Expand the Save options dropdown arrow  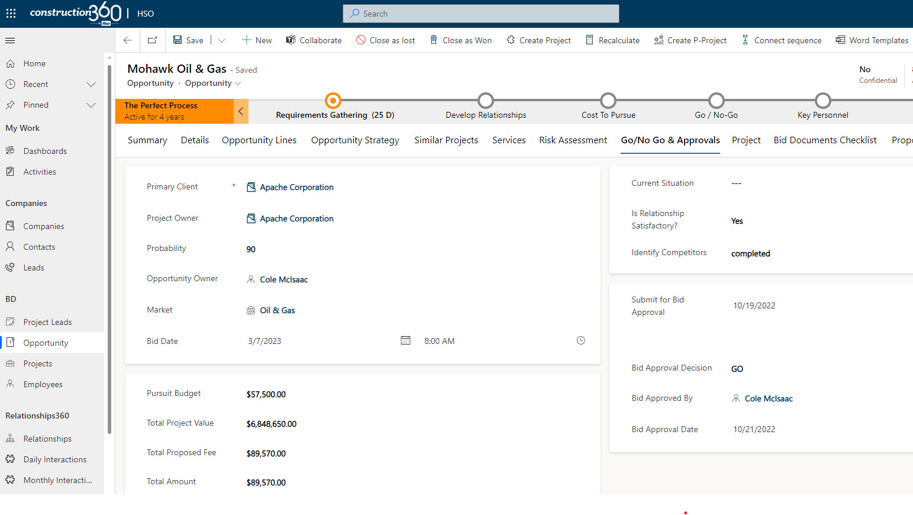(x=221, y=40)
